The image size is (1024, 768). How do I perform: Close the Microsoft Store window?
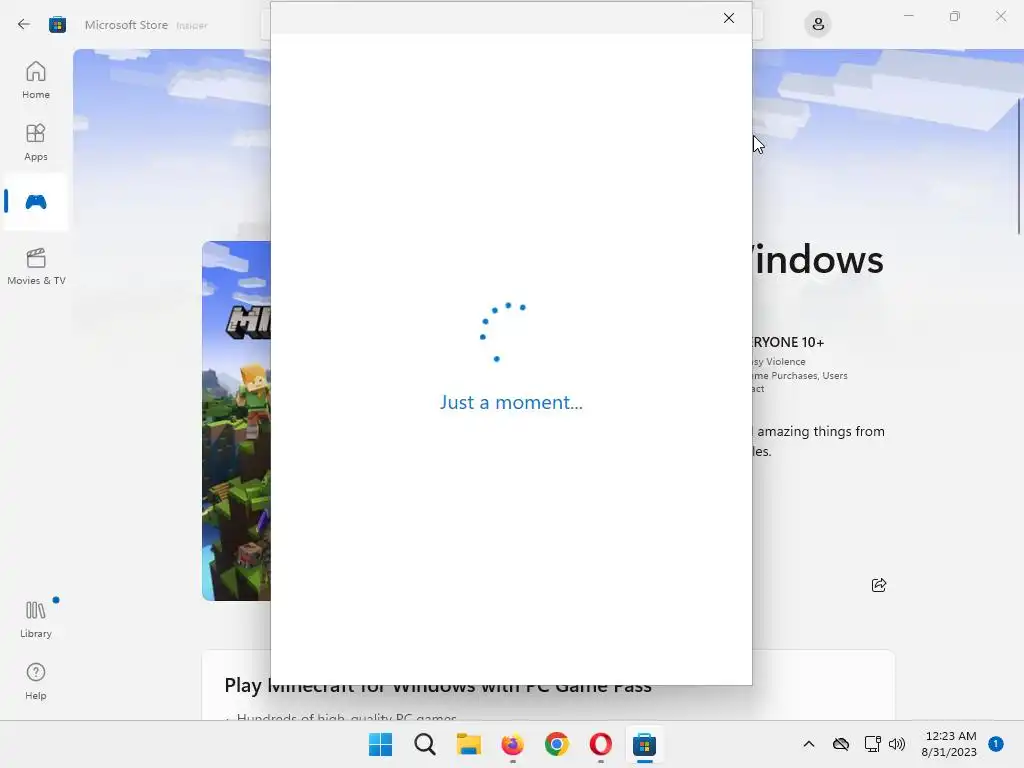1001,16
